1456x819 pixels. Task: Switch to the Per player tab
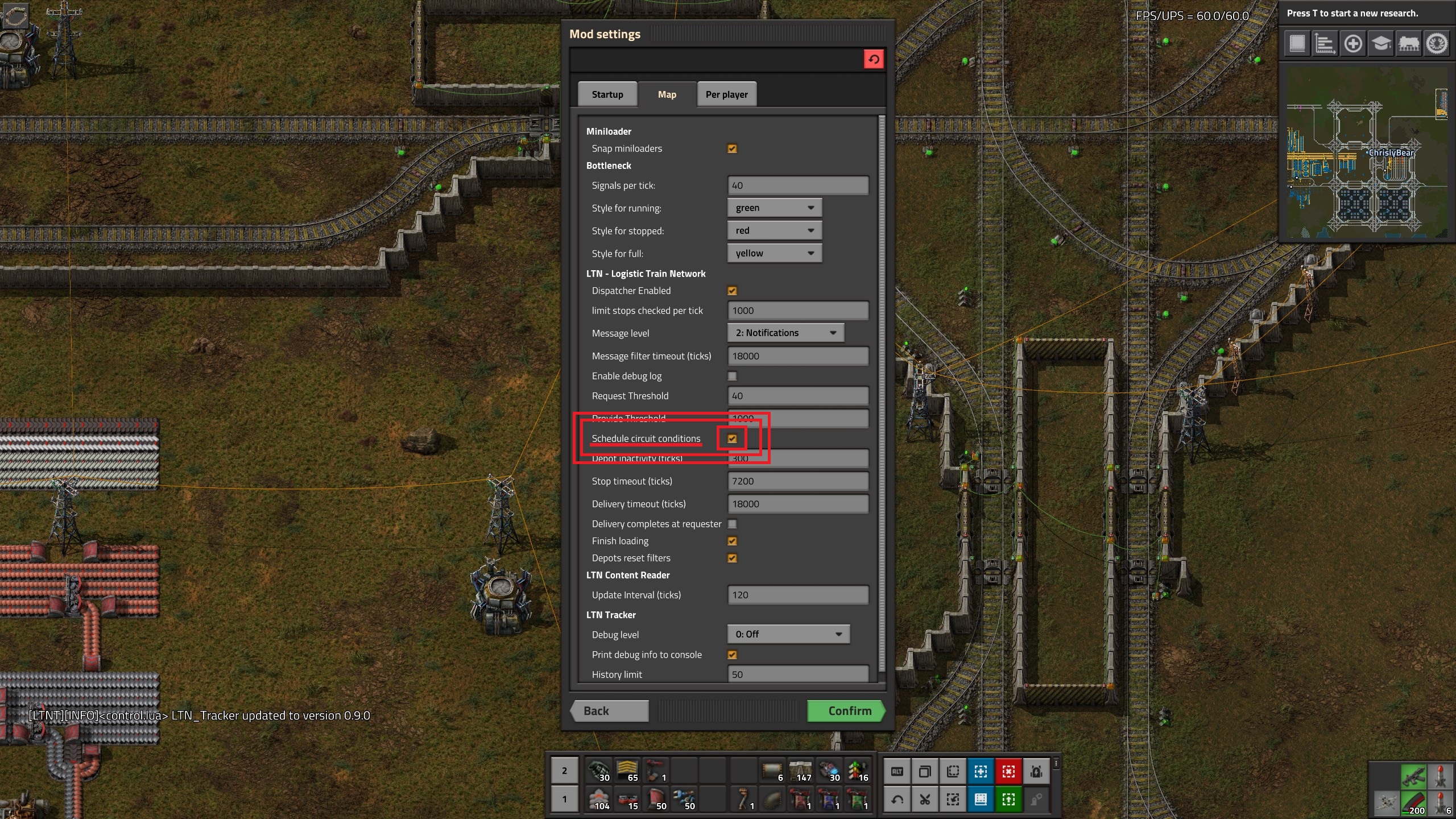[726, 94]
